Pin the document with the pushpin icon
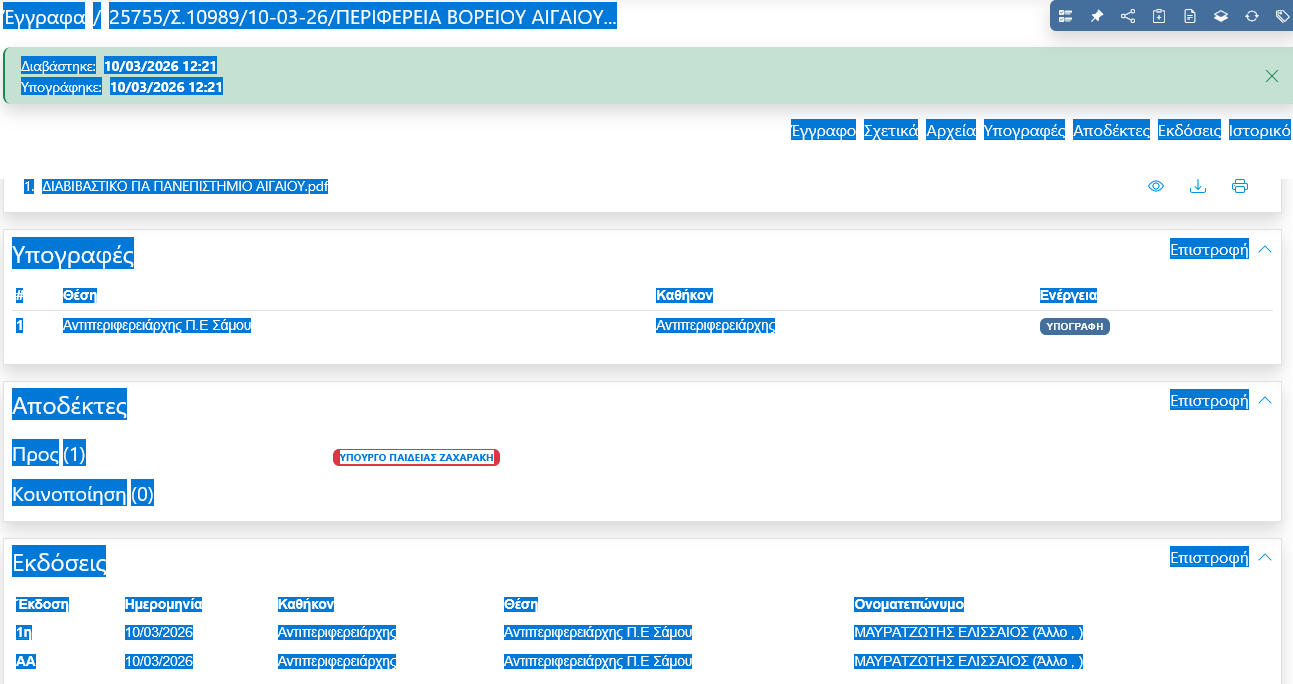The height and width of the screenshot is (684, 1293). [1097, 16]
